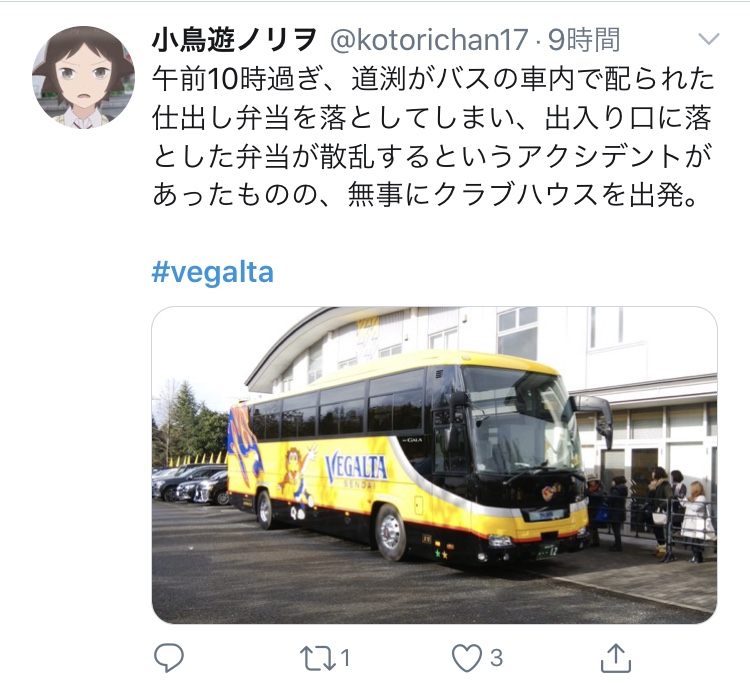Tap the share upload icon
This screenshot has height=689, width=750.
(x=616, y=658)
